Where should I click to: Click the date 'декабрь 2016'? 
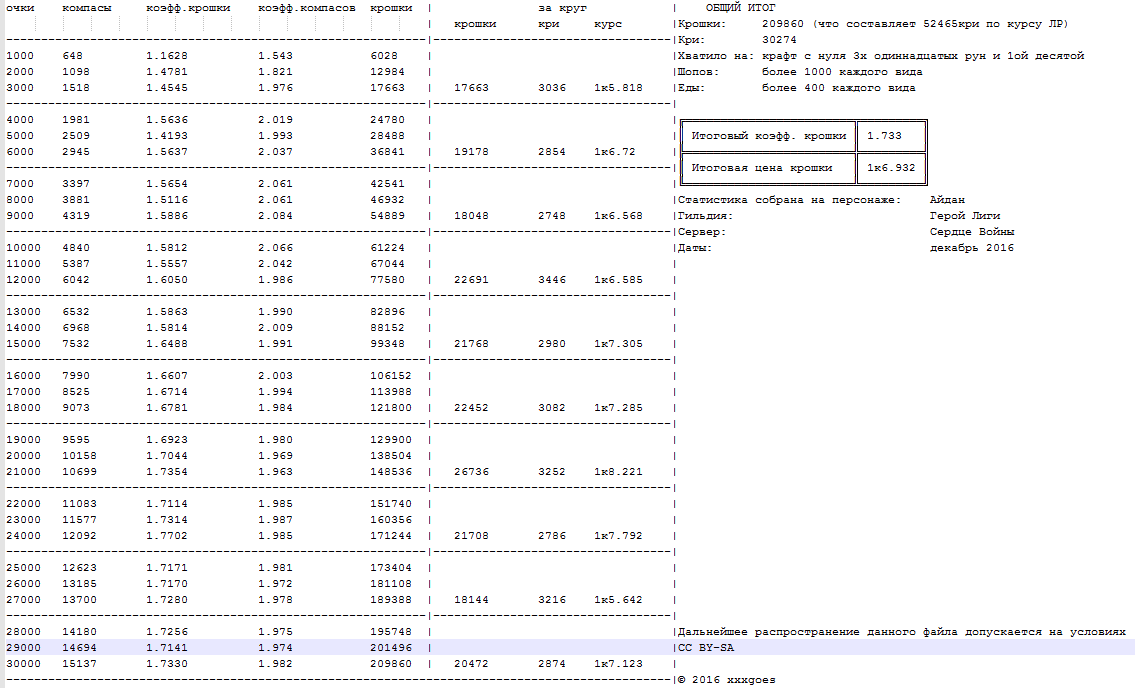[x=971, y=248]
